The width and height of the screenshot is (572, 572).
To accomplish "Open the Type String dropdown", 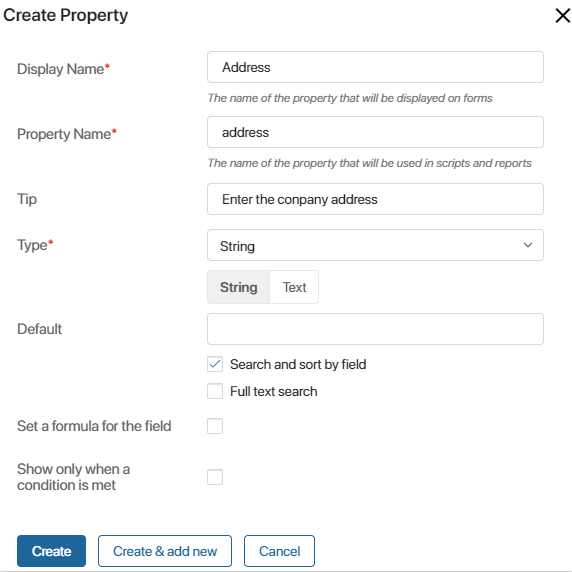I will 375,245.
